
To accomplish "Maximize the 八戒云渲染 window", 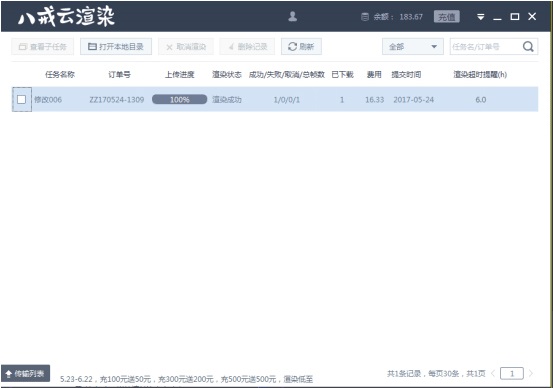I will (515, 17).
